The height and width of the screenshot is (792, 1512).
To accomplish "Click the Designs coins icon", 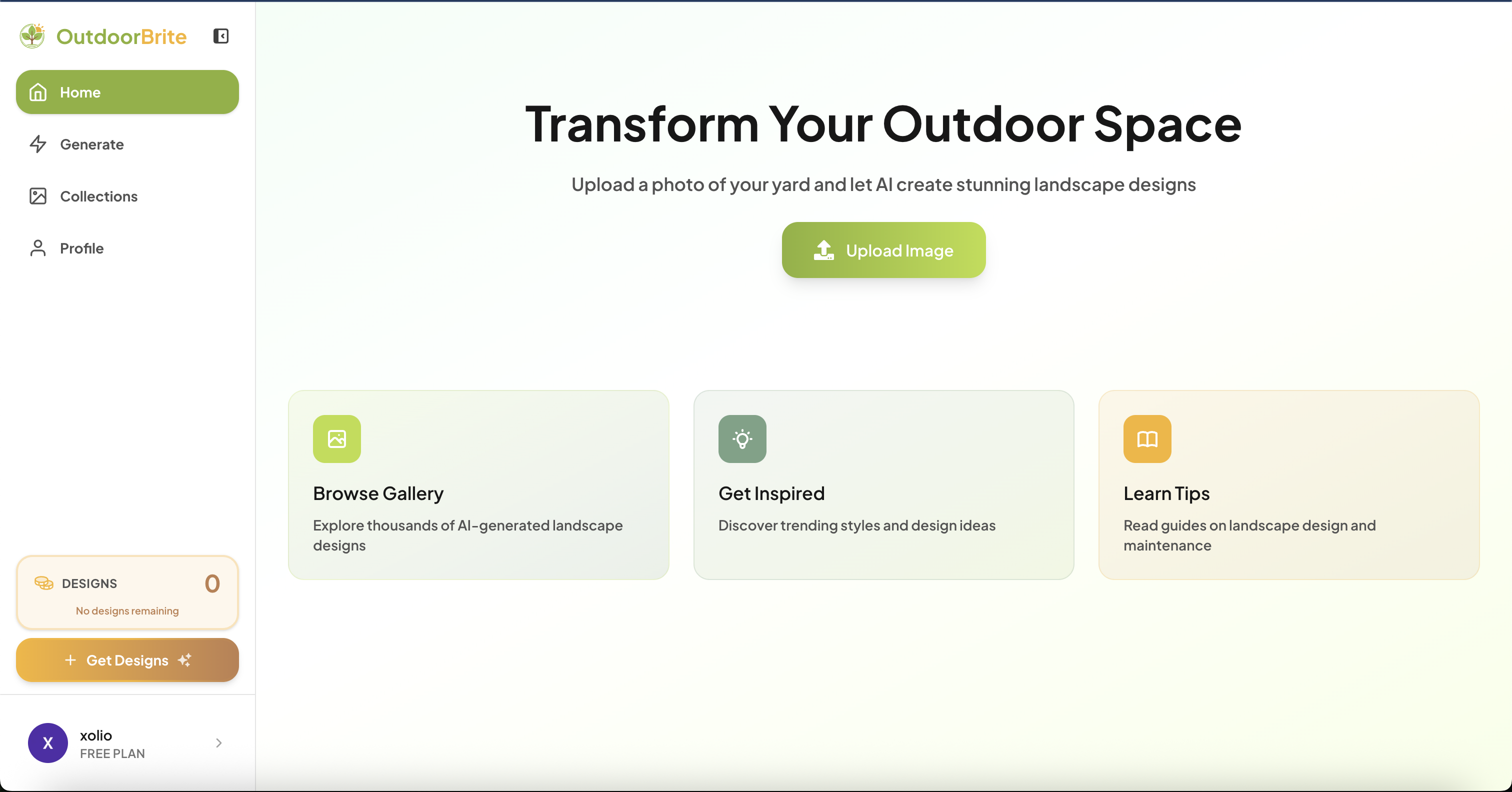I will tap(44, 583).
